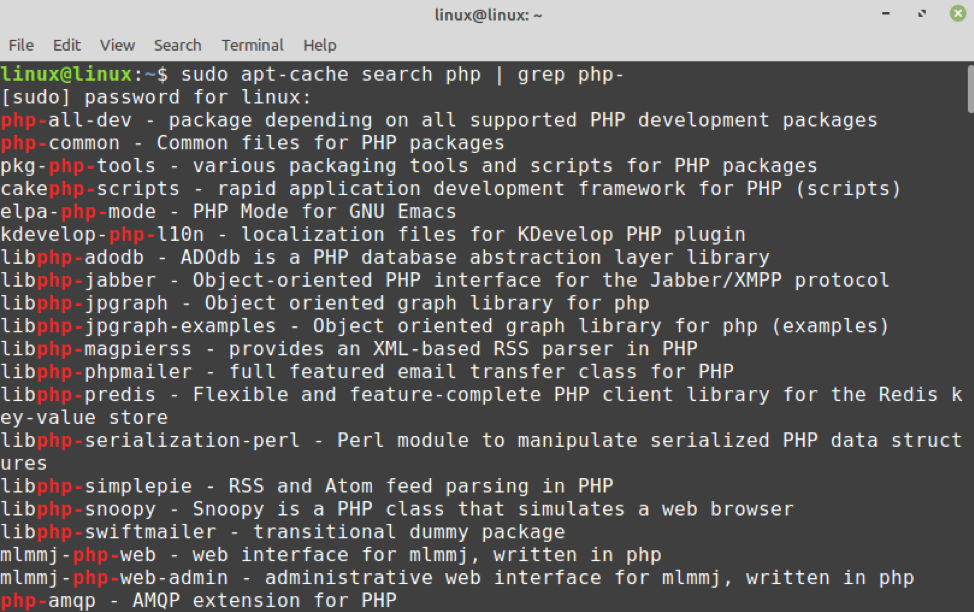Open the View menu

pos(117,45)
